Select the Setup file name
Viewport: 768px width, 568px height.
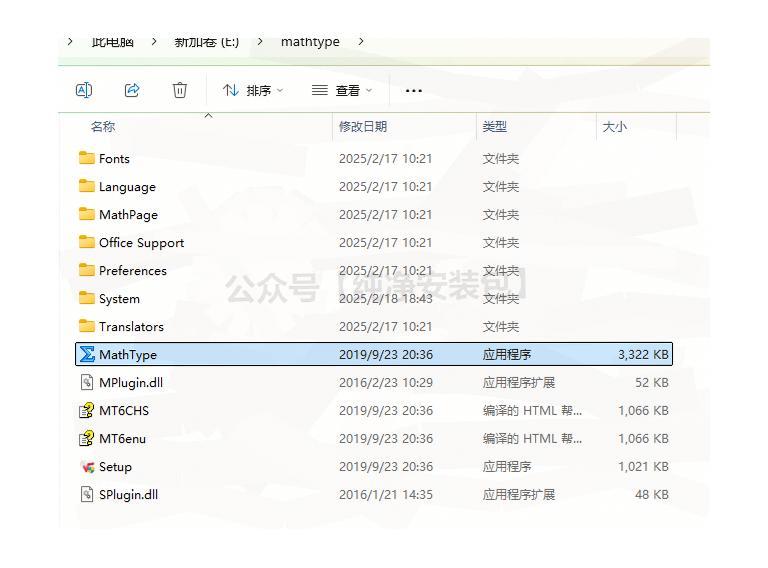click(x=115, y=467)
